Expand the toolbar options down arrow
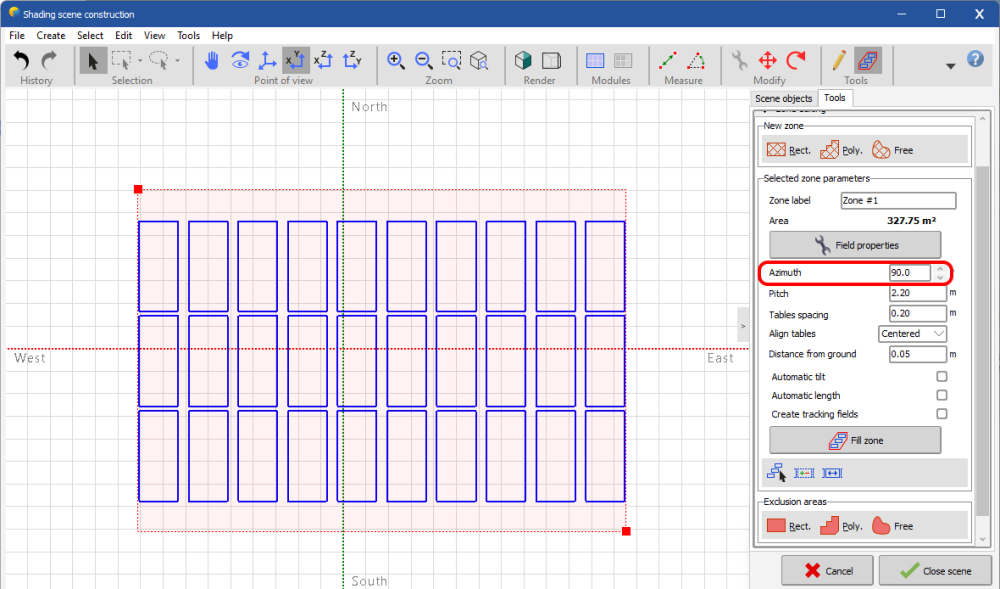1000x589 pixels. click(950, 66)
